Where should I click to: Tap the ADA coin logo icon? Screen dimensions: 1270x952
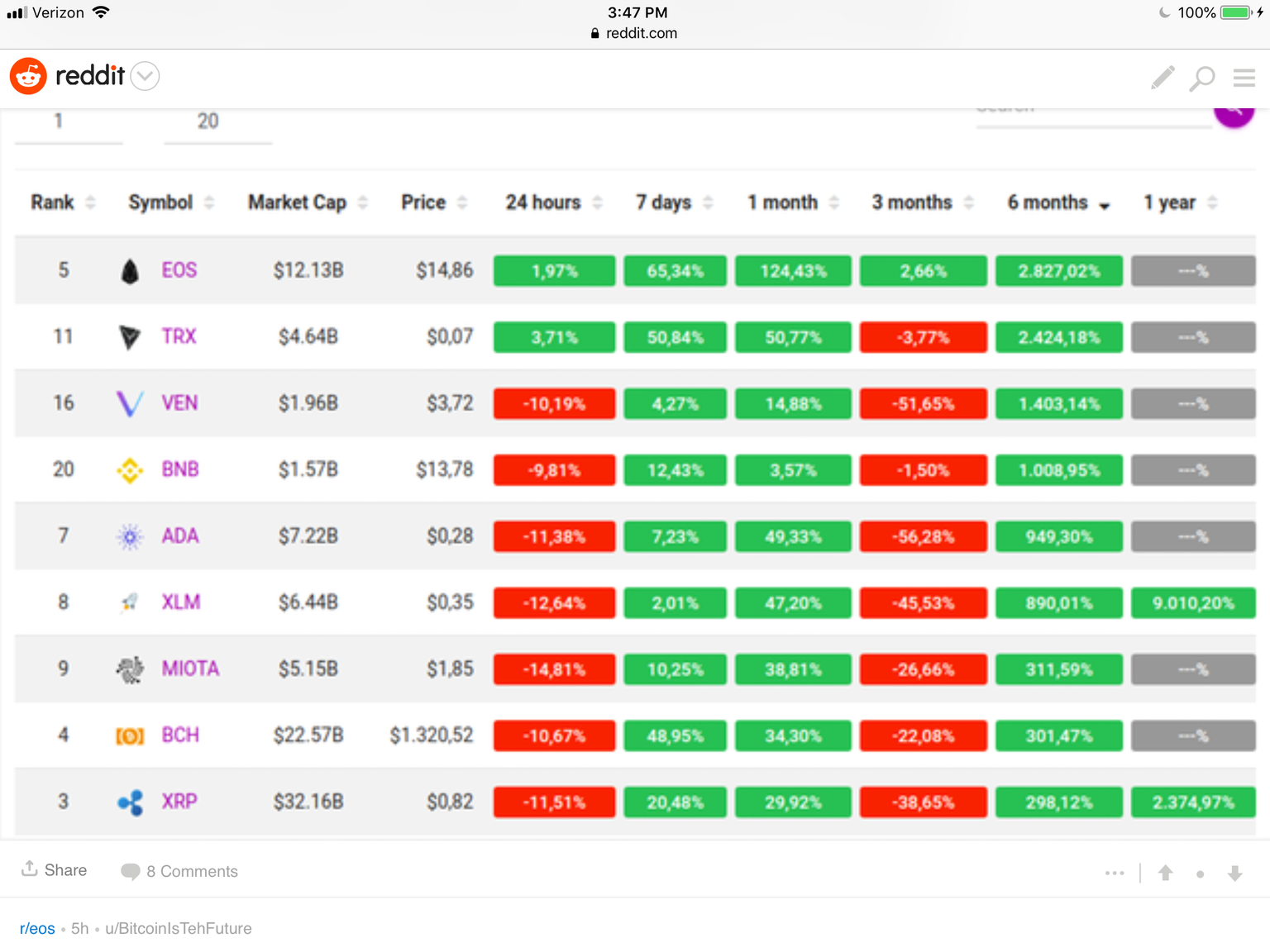coord(130,537)
